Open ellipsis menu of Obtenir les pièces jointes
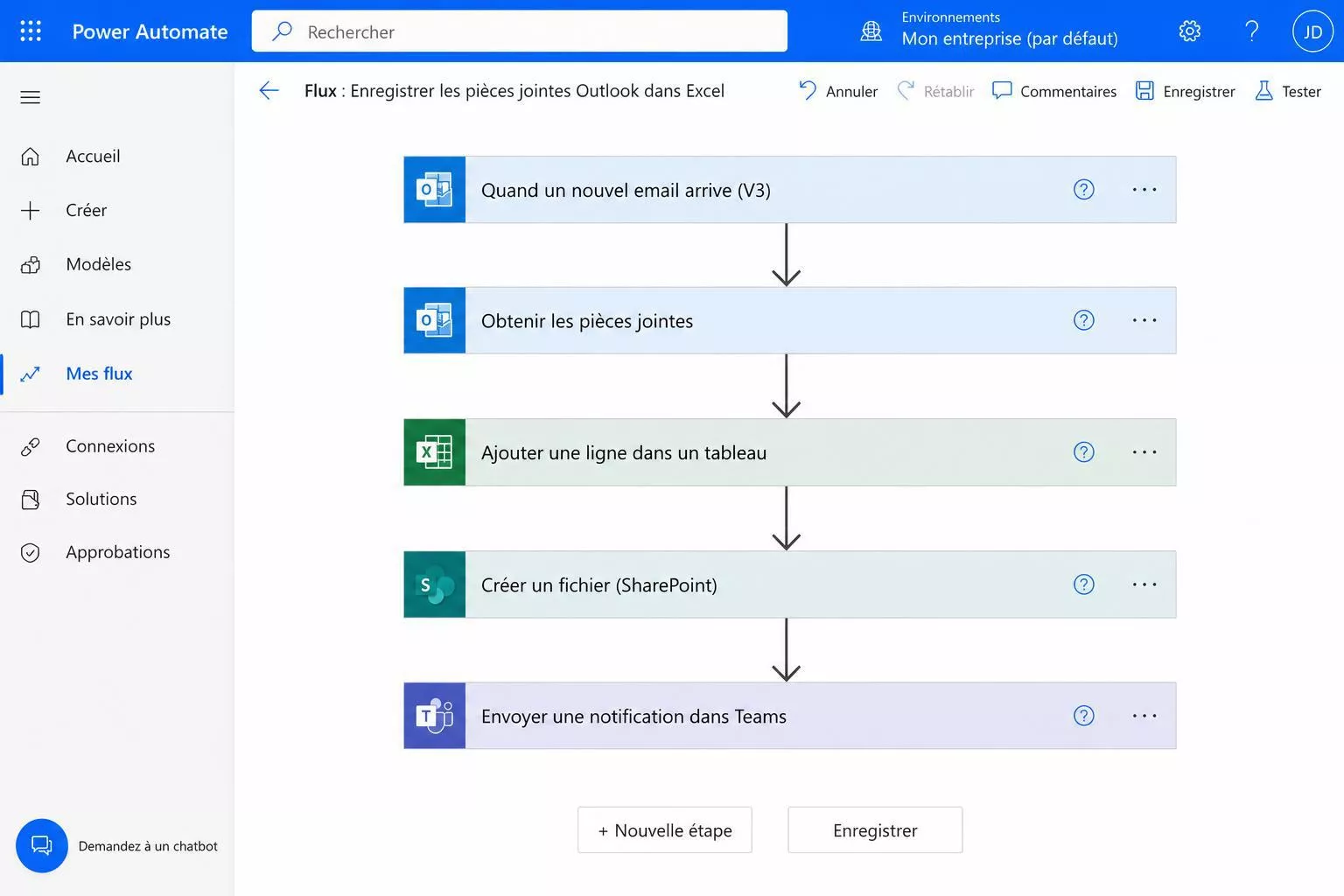The height and width of the screenshot is (896, 1344). pos(1144,320)
